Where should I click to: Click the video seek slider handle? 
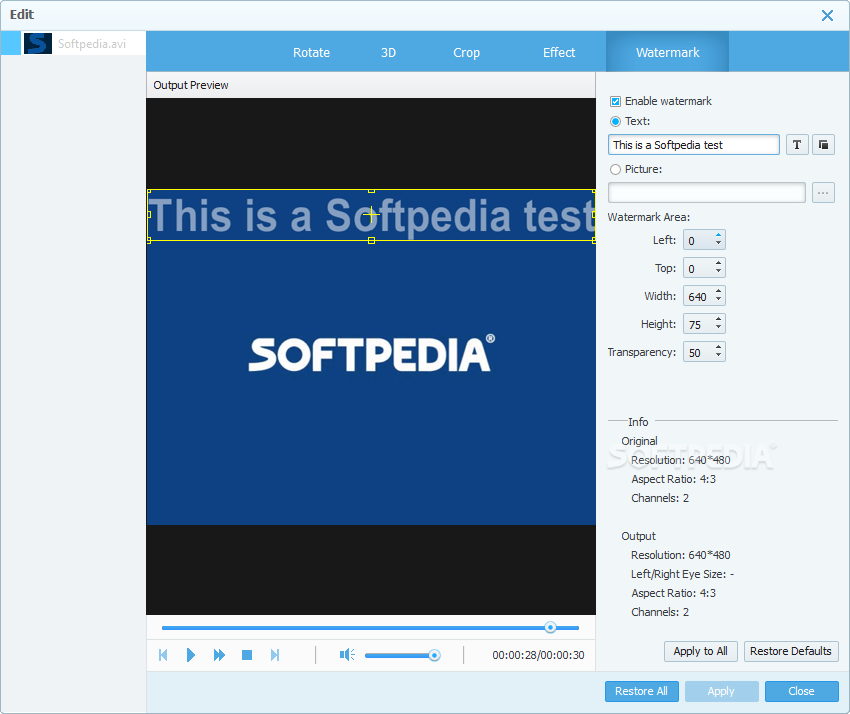pos(550,627)
